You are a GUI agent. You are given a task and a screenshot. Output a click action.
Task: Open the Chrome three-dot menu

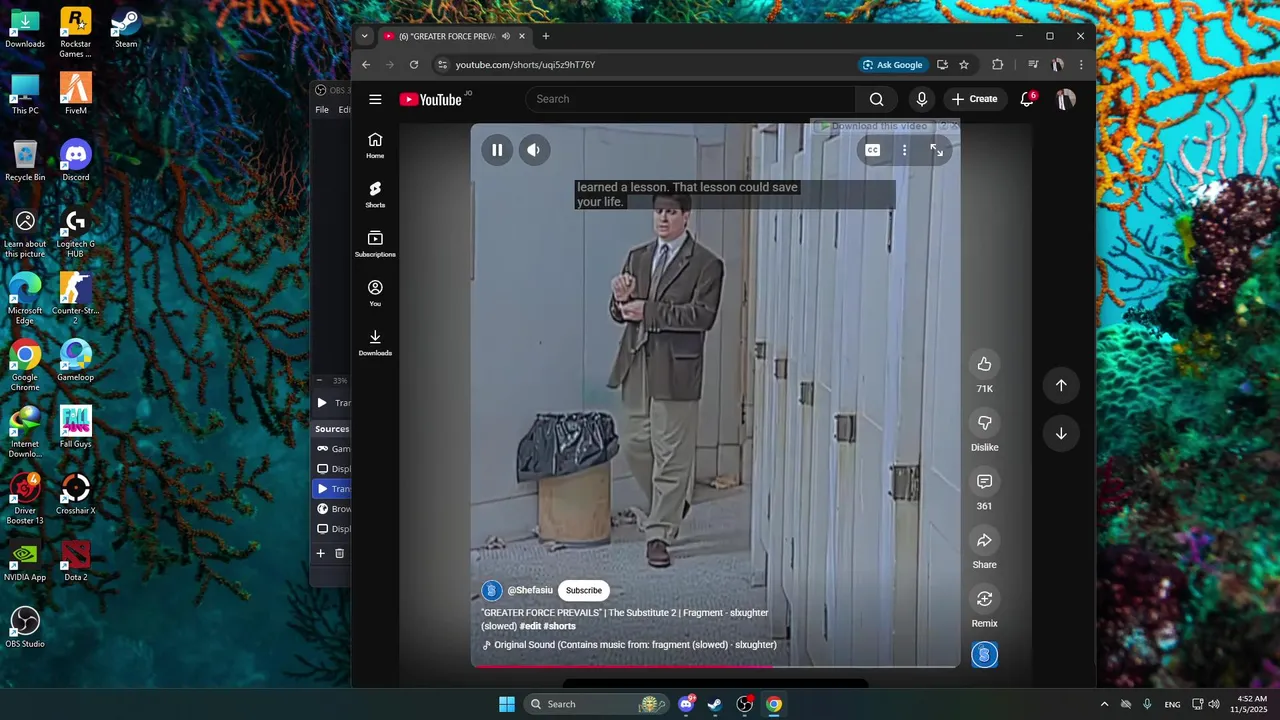pyautogui.click(x=1081, y=65)
